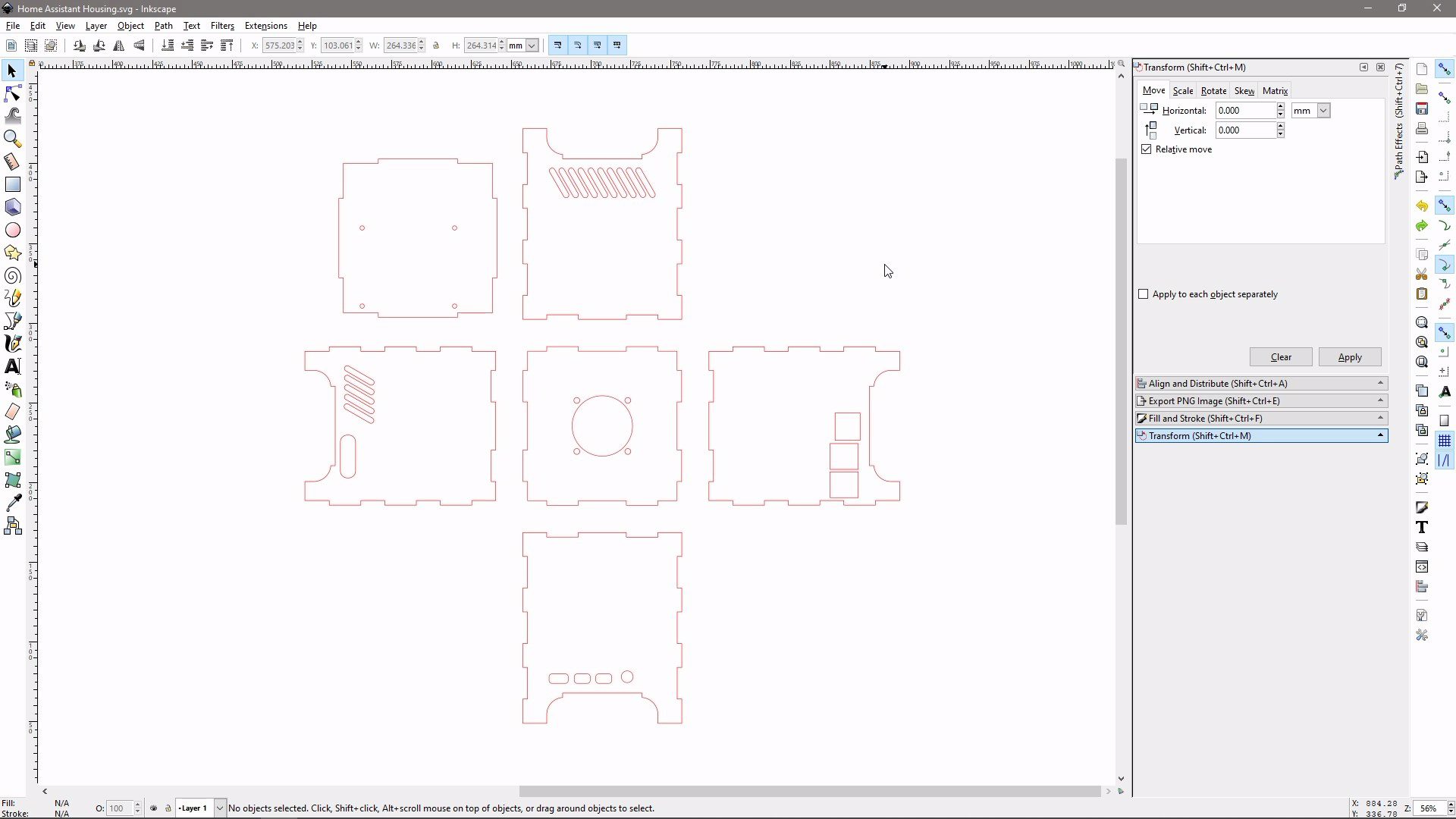
Task: Switch to the Rotate tab
Action: pos(1213,91)
